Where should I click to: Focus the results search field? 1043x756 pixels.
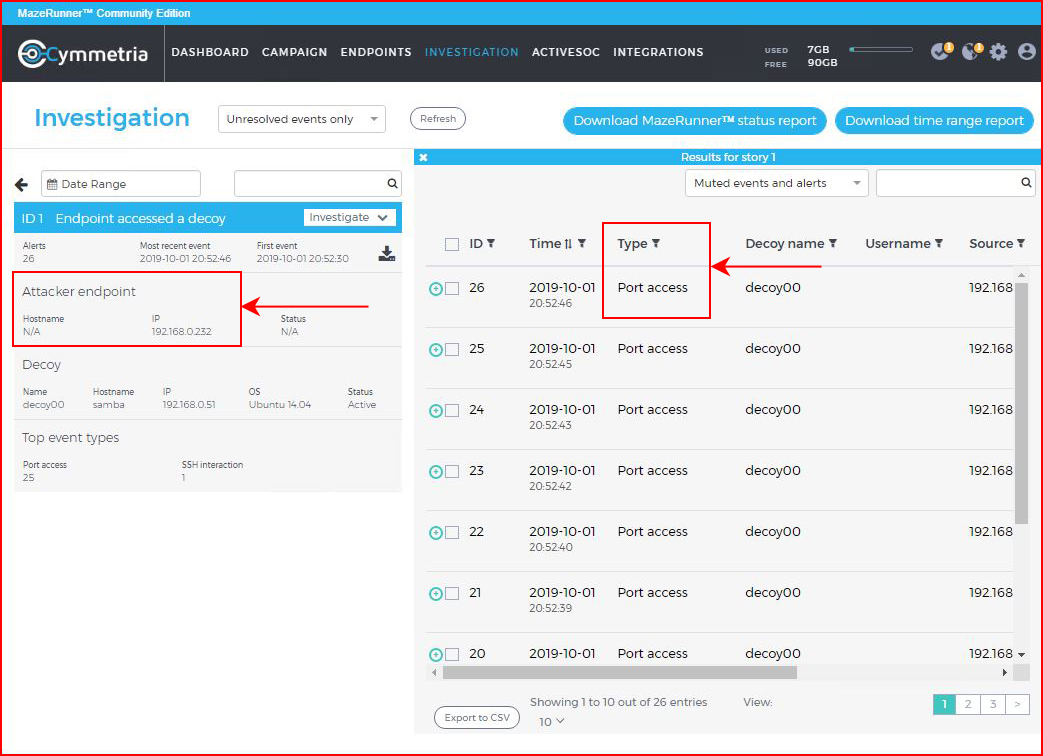click(955, 183)
